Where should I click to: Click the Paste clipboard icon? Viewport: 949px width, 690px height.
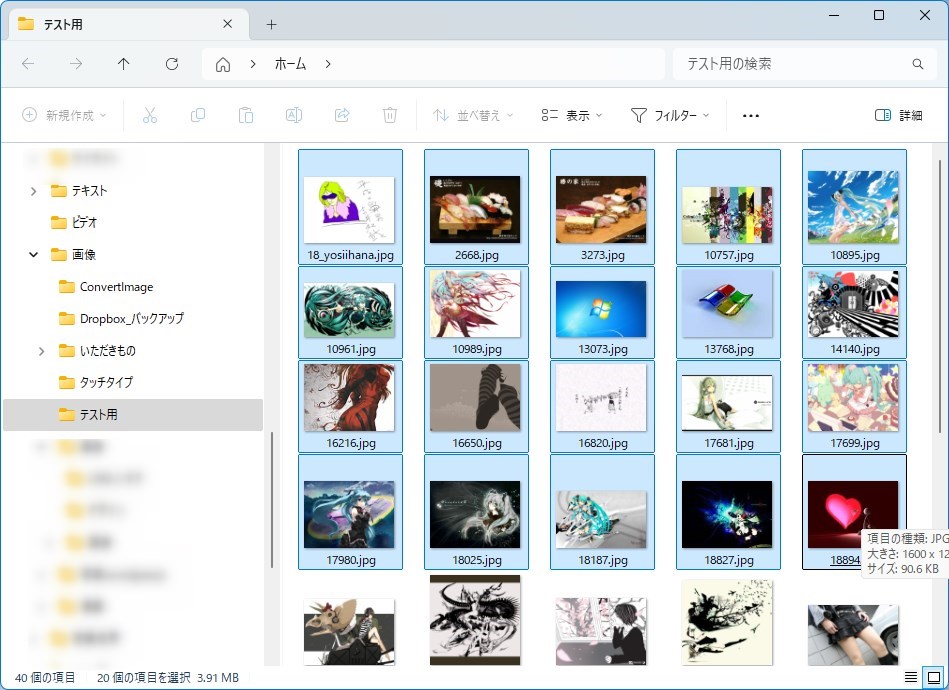[x=246, y=115]
